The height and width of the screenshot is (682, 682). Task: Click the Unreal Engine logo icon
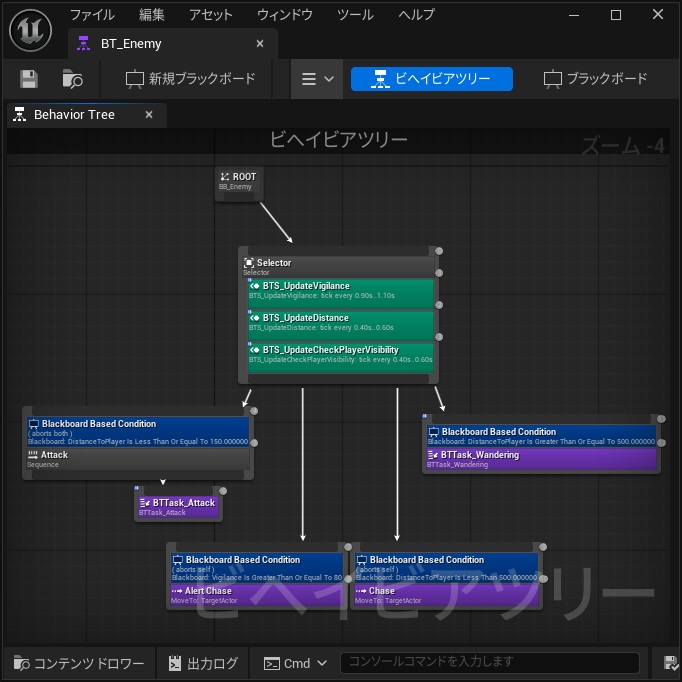(30, 30)
